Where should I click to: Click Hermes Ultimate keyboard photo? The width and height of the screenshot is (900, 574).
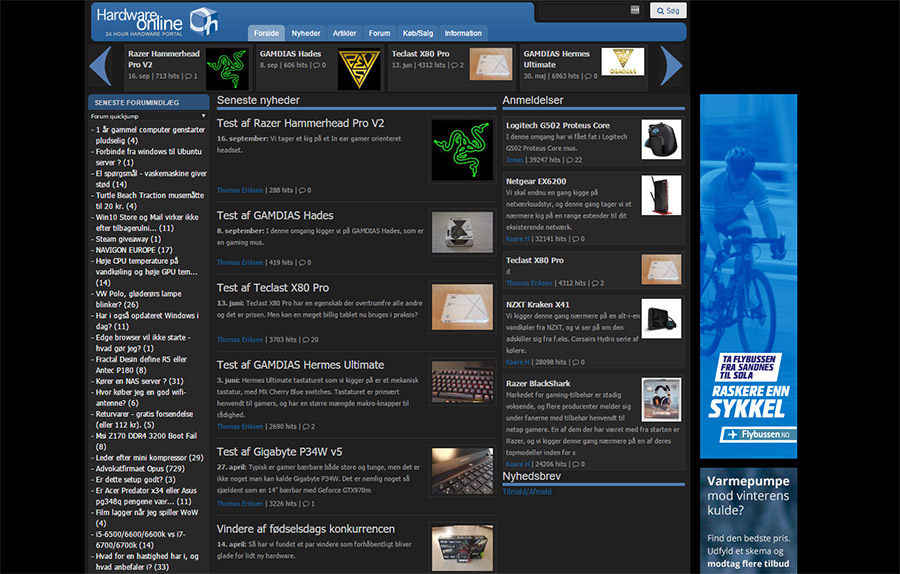pos(462,382)
